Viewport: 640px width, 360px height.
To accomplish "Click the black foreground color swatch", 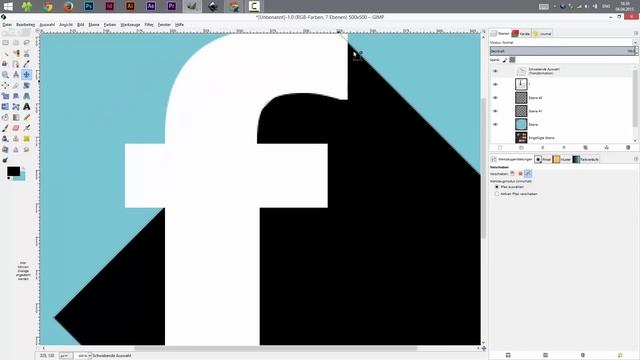I will pos(13,171).
